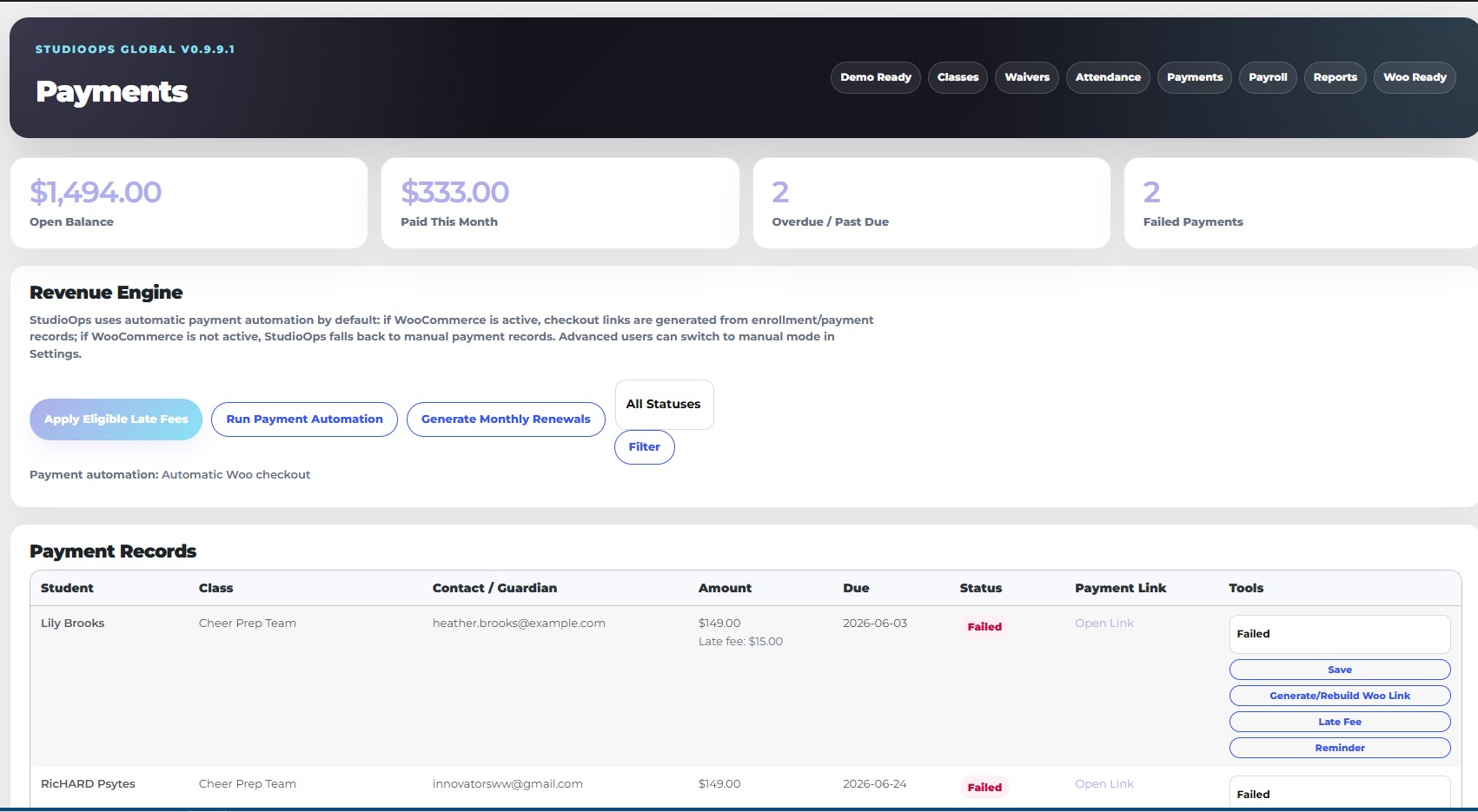Save Lily Brooks's payment status
This screenshot has width=1478, height=812.
(x=1339, y=670)
